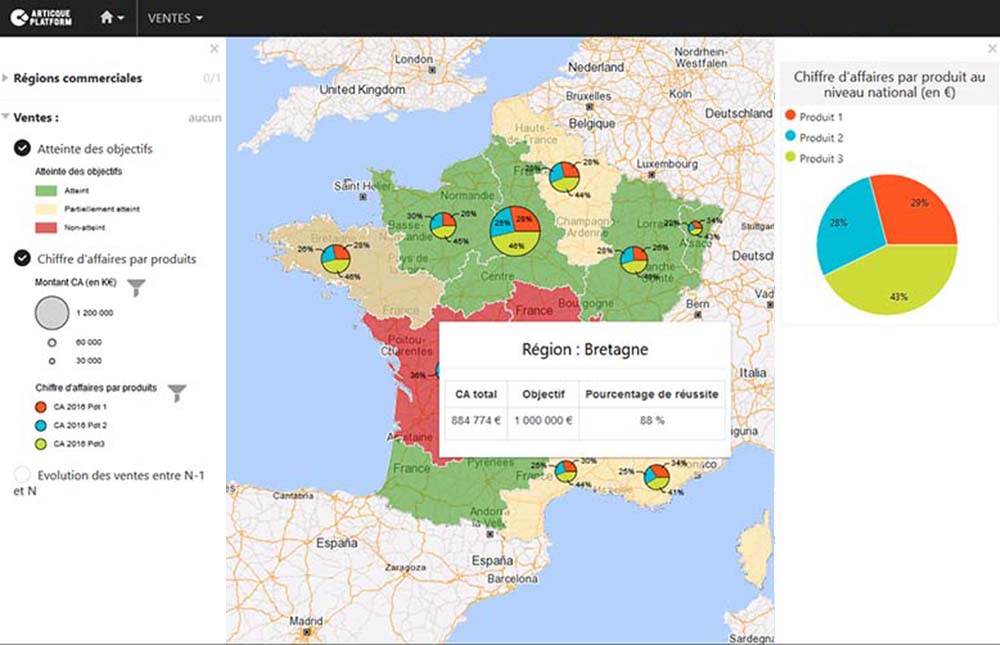This screenshot has height=645, width=1000.
Task: Click the Bern label on the map
Action: coord(697,304)
